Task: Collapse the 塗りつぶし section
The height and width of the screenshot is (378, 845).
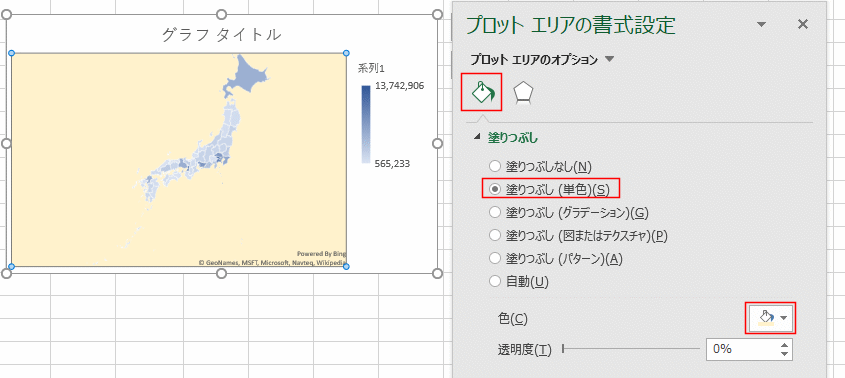Action: [476, 138]
